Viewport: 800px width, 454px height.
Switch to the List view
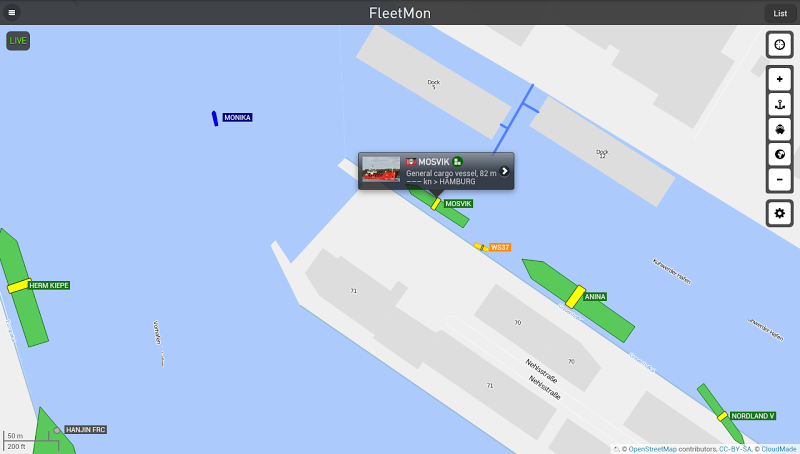pyautogui.click(x=780, y=13)
